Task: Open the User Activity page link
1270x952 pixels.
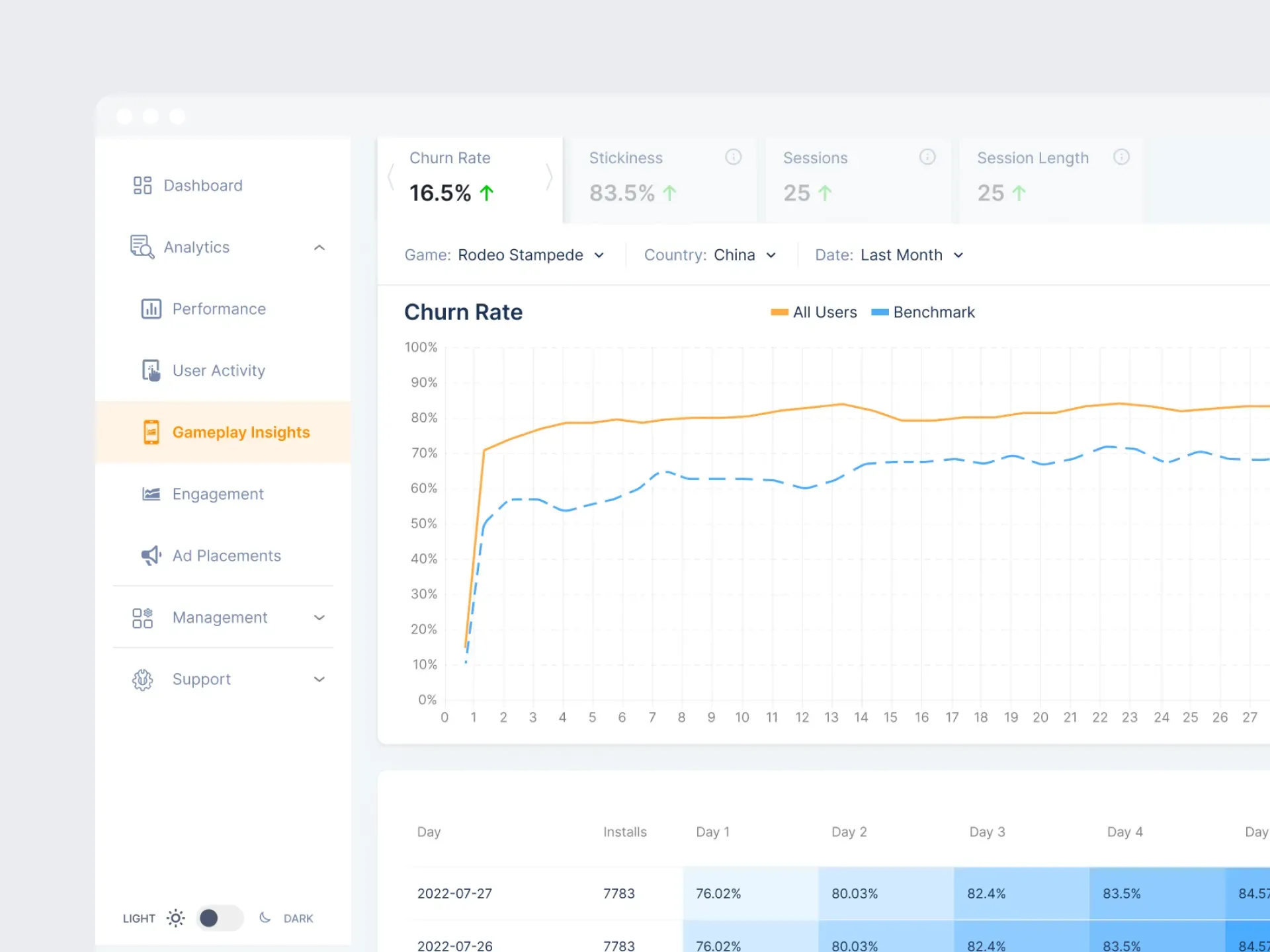Action: click(219, 370)
